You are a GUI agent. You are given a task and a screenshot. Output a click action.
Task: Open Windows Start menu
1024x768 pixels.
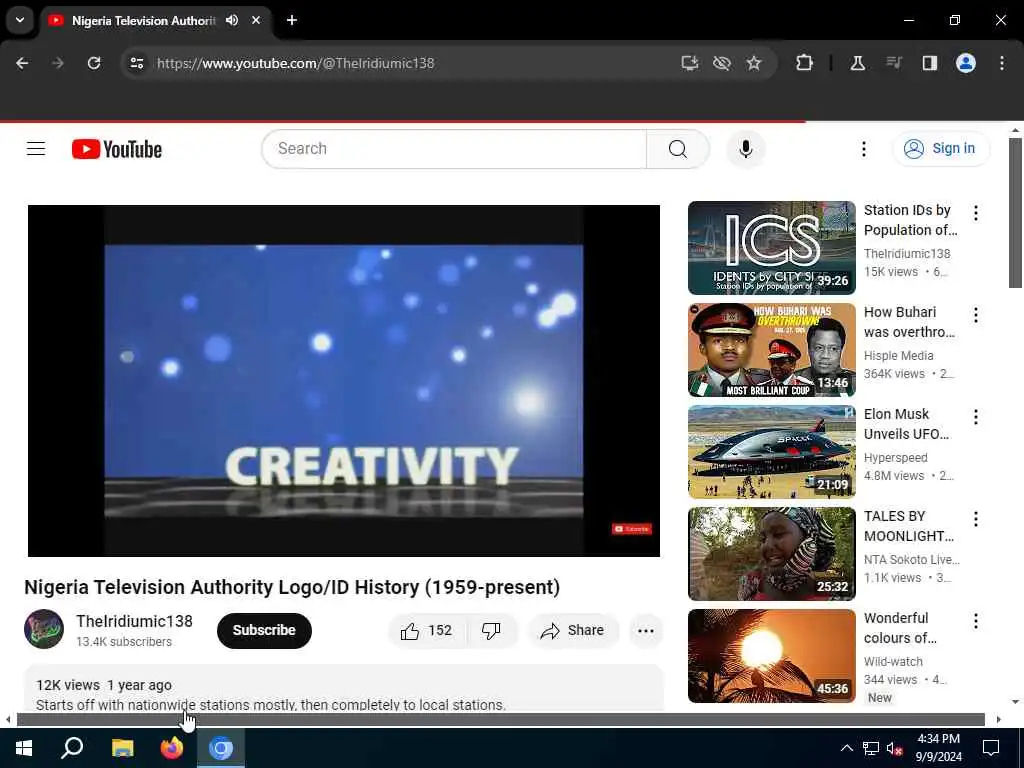(24, 748)
